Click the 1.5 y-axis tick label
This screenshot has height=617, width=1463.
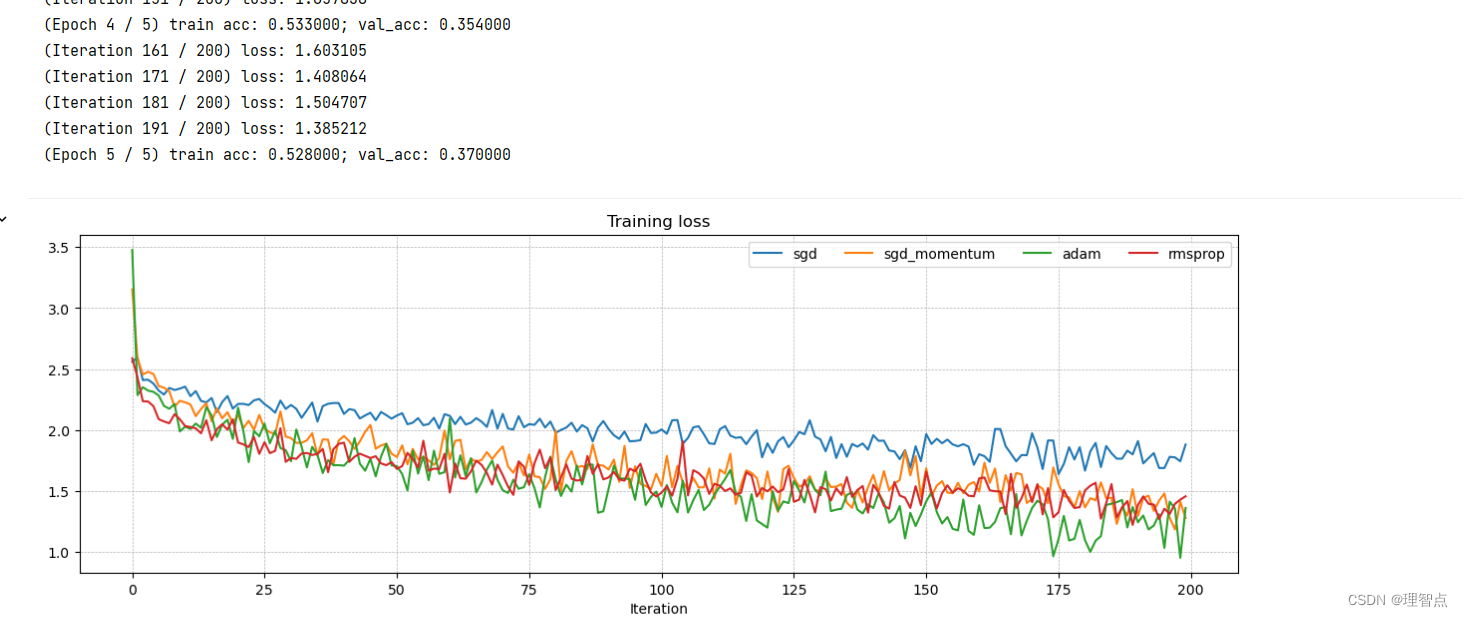(x=58, y=492)
